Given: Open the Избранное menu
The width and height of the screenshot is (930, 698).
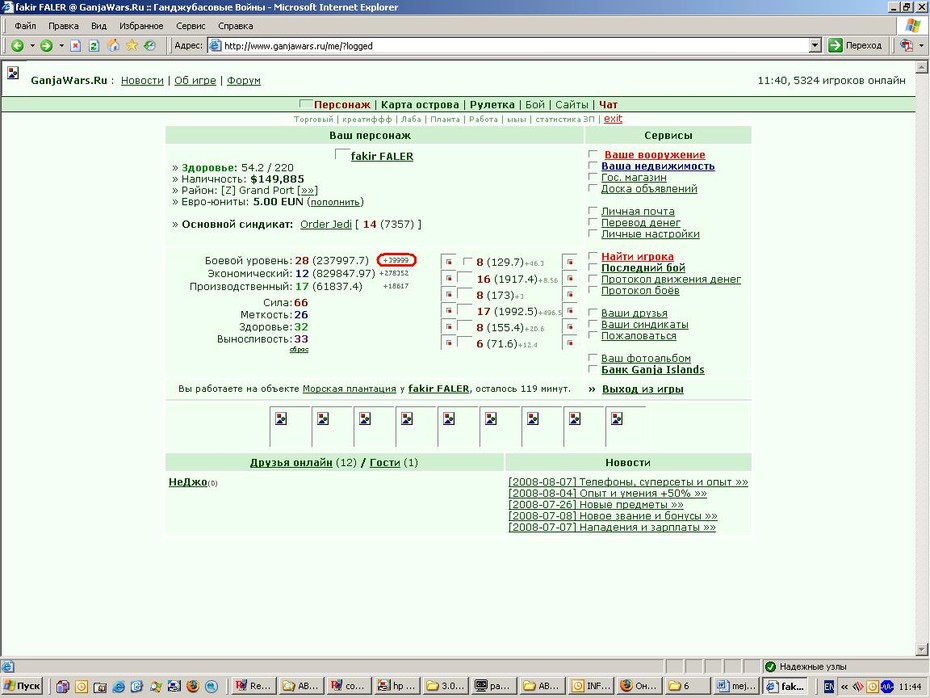Looking at the screenshot, I should point(141,26).
